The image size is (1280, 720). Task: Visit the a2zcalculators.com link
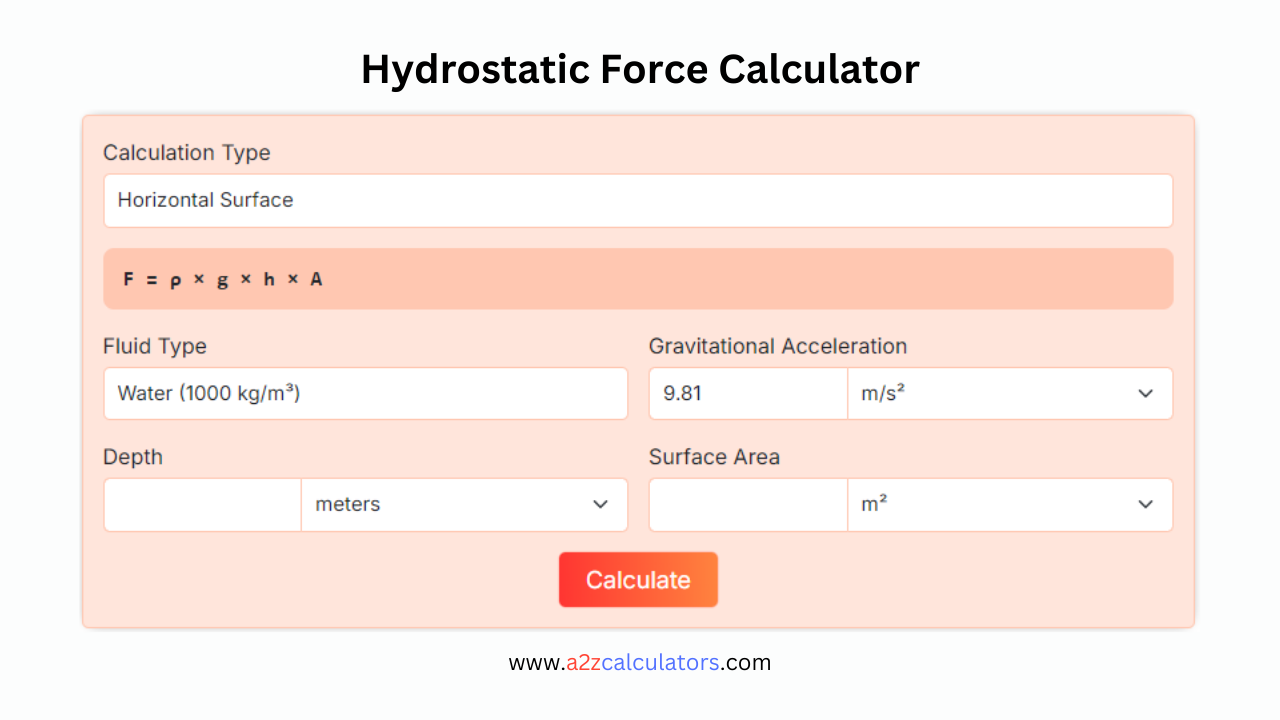[640, 662]
